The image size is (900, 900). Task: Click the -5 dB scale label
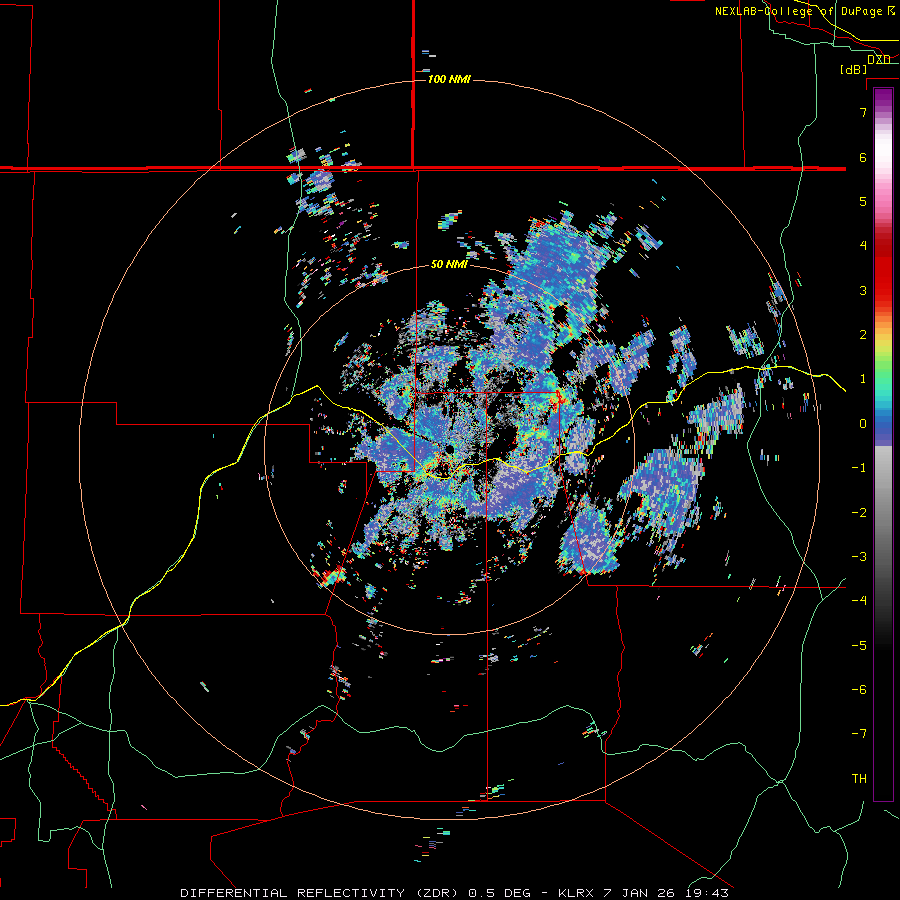(859, 646)
